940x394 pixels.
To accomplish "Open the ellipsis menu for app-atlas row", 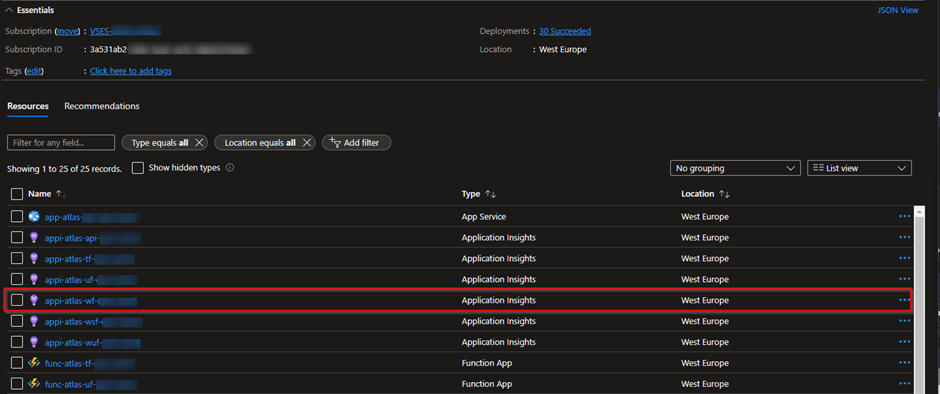I will coord(905,216).
